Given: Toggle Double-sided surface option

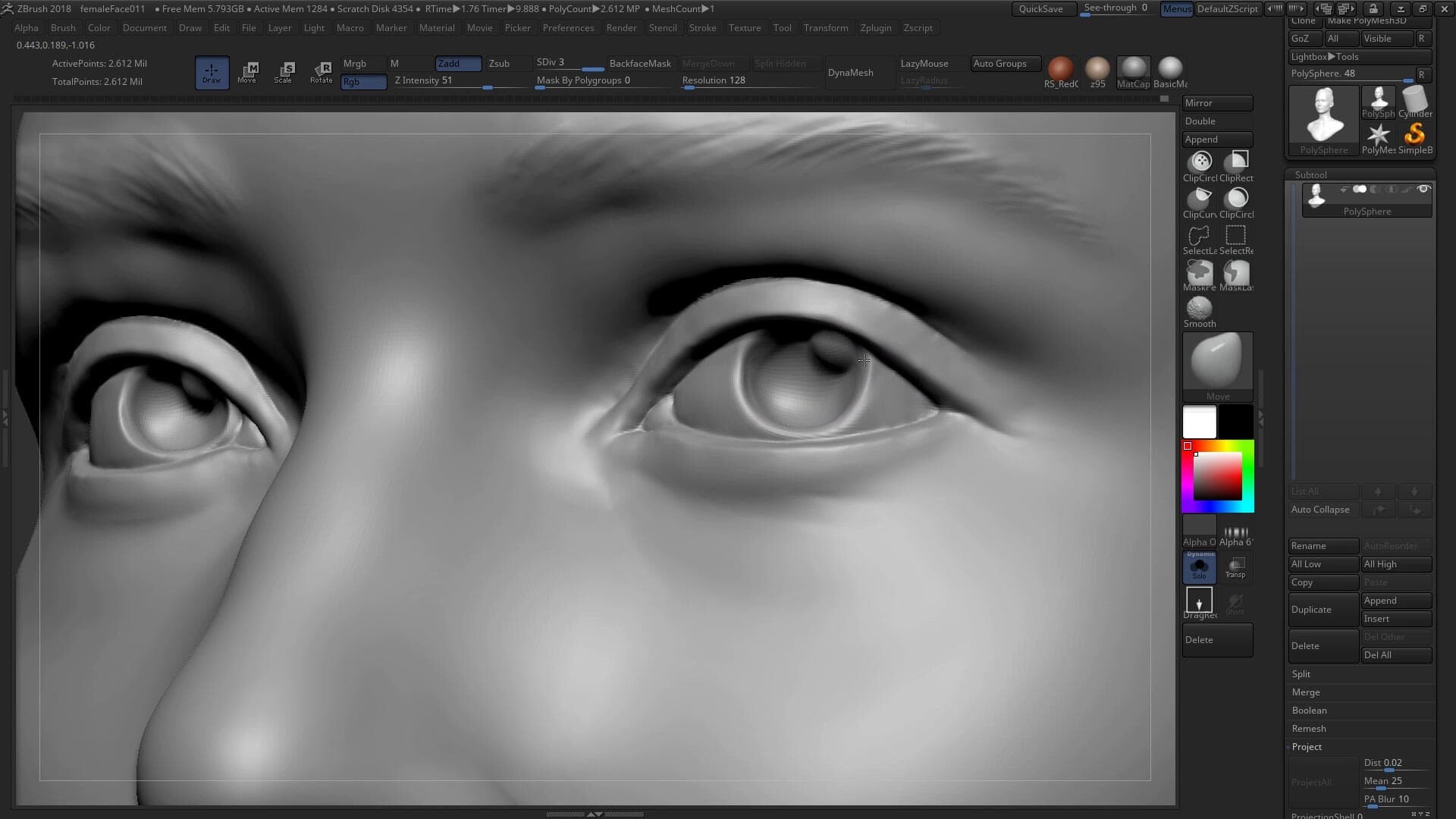Looking at the screenshot, I should [x=1216, y=120].
